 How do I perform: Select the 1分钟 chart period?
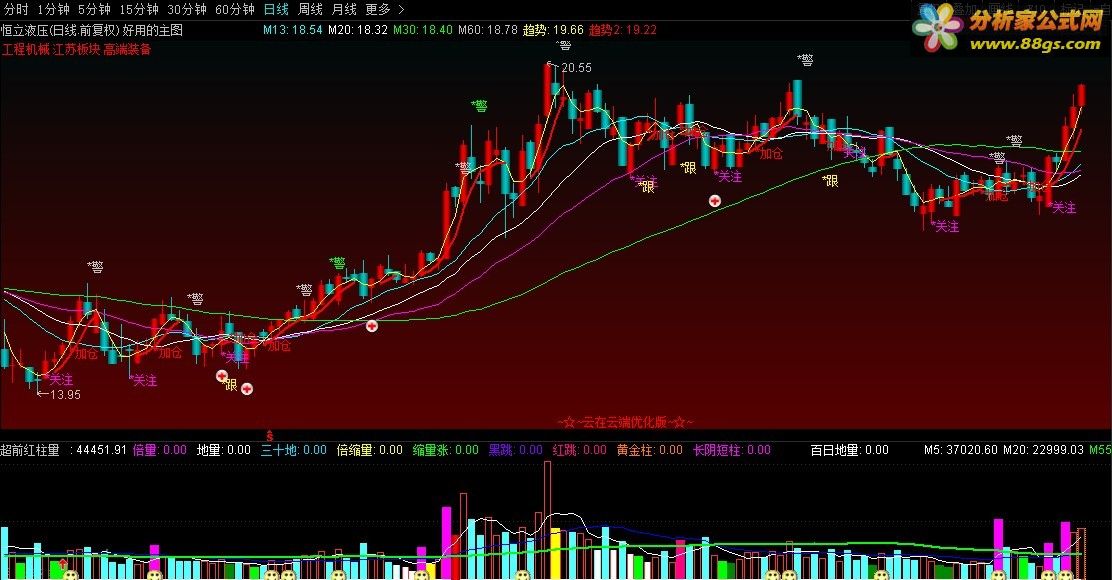[x=53, y=9]
